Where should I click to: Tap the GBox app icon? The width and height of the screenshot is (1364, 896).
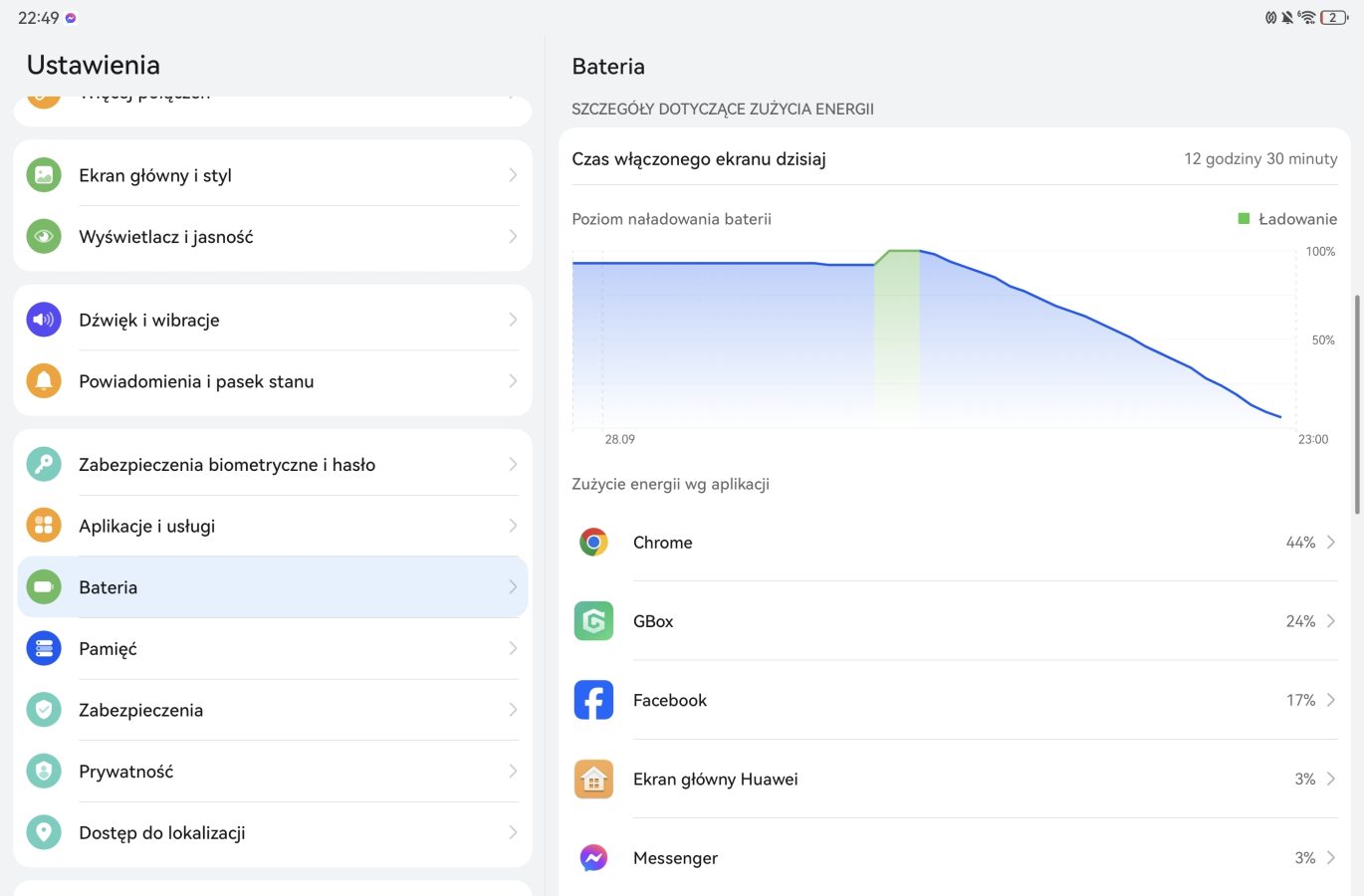[593, 621]
